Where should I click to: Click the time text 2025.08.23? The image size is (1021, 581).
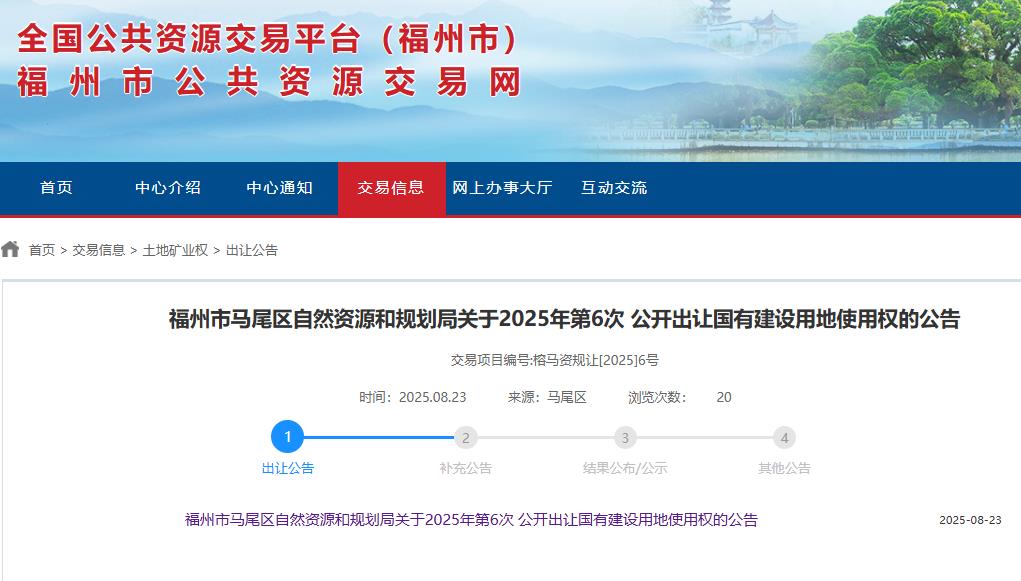coord(432,397)
